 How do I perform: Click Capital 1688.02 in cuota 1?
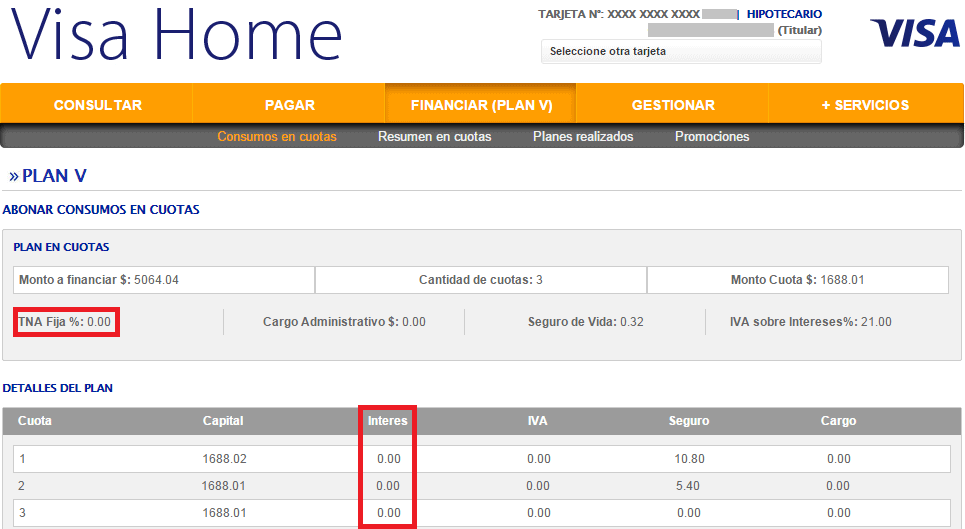[224, 459]
